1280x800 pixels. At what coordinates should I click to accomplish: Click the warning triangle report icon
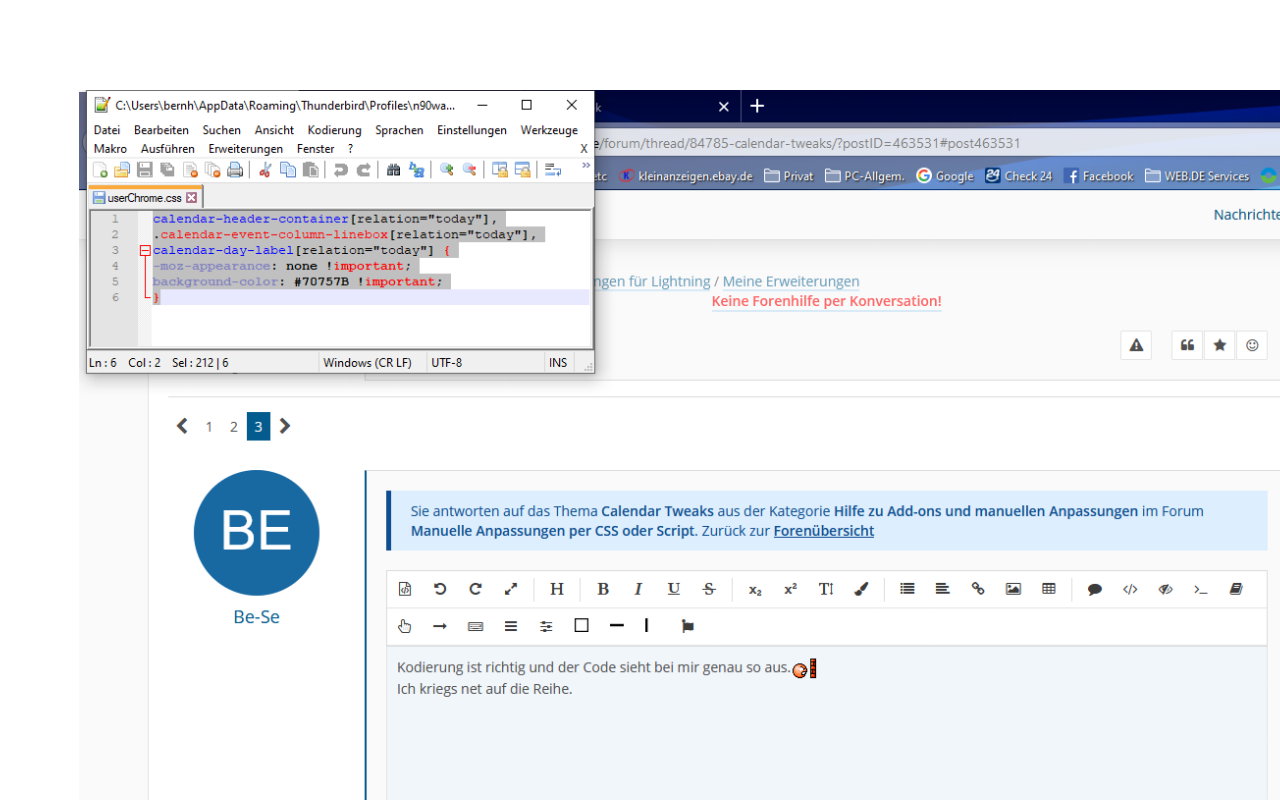click(1136, 345)
